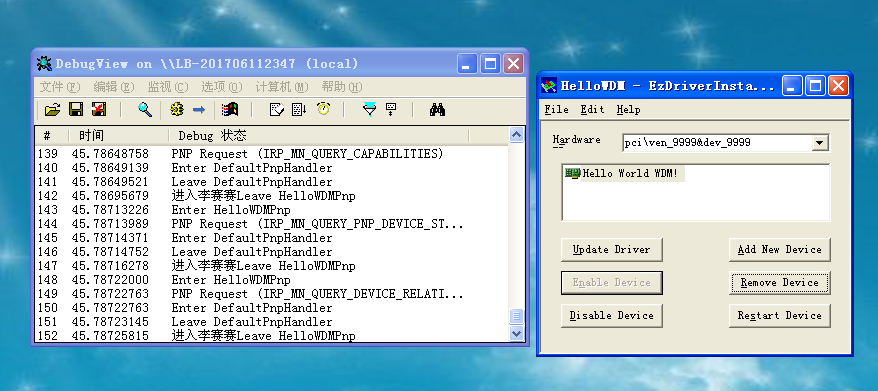
Task: Open Help menu in EzDriverInstaller
Action: 628,110
